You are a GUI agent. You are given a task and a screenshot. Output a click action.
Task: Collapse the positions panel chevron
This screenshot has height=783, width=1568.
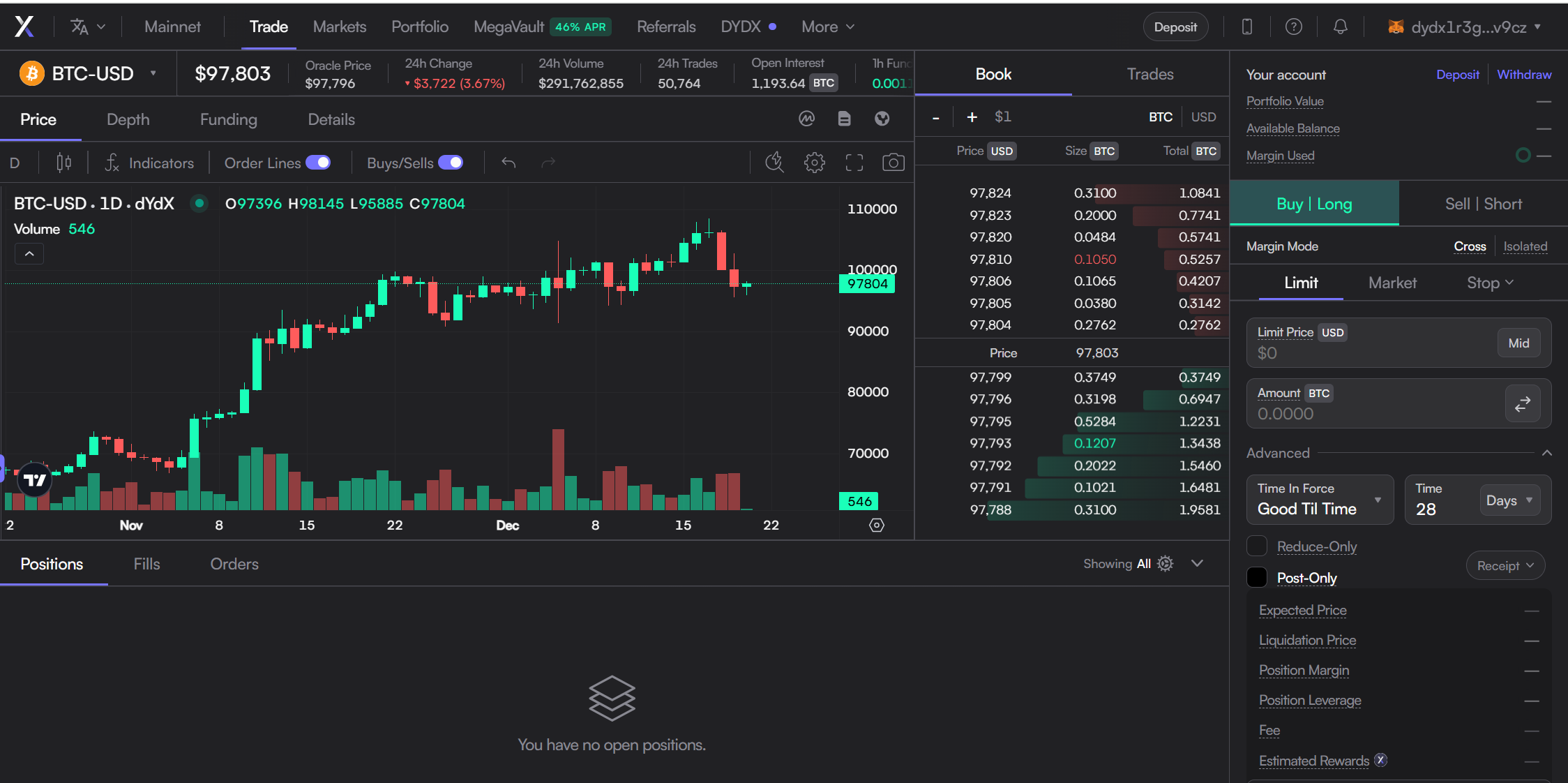click(1197, 563)
